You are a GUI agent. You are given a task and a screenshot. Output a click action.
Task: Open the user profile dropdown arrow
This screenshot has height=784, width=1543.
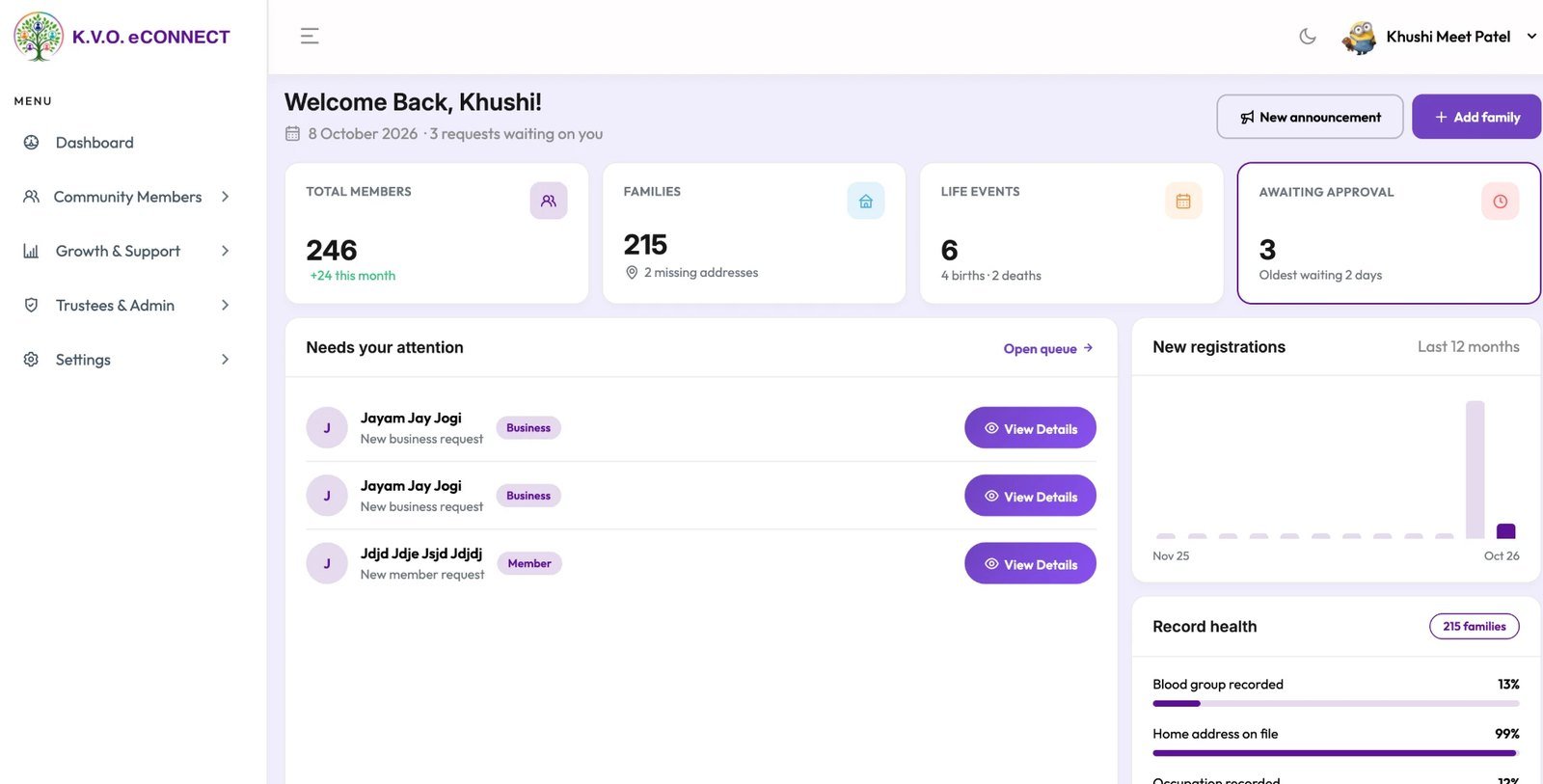(x=1531, y=37)
